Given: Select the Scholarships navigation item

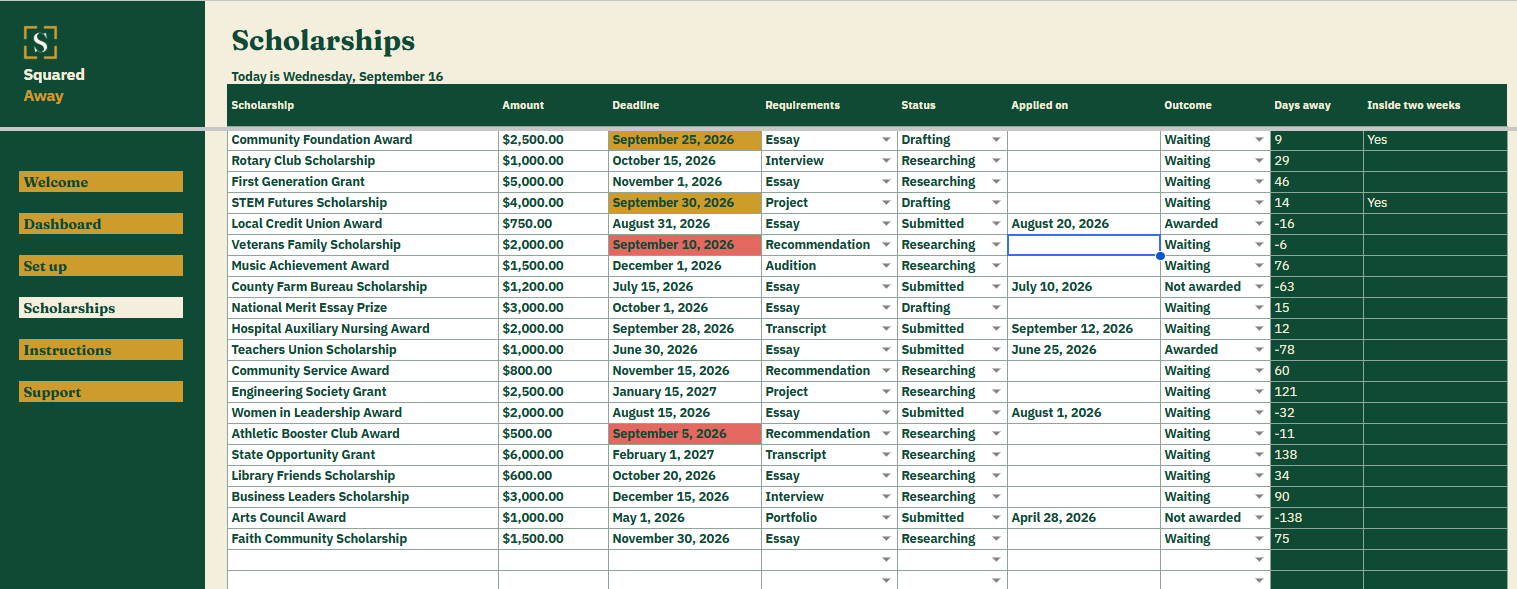Looking at the screenshot, I should click(x=101, y=308).
